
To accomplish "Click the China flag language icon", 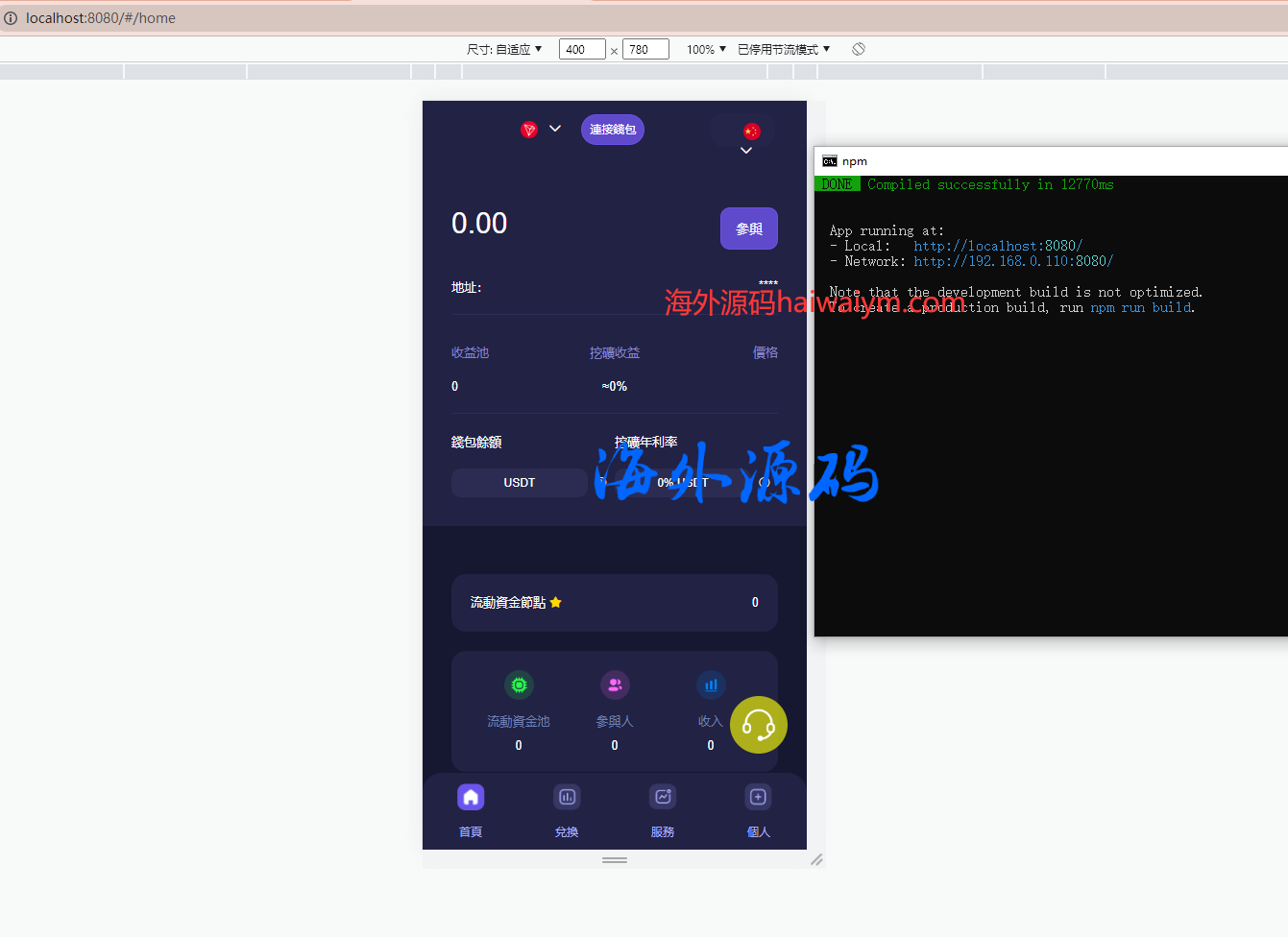I will 751,130.
